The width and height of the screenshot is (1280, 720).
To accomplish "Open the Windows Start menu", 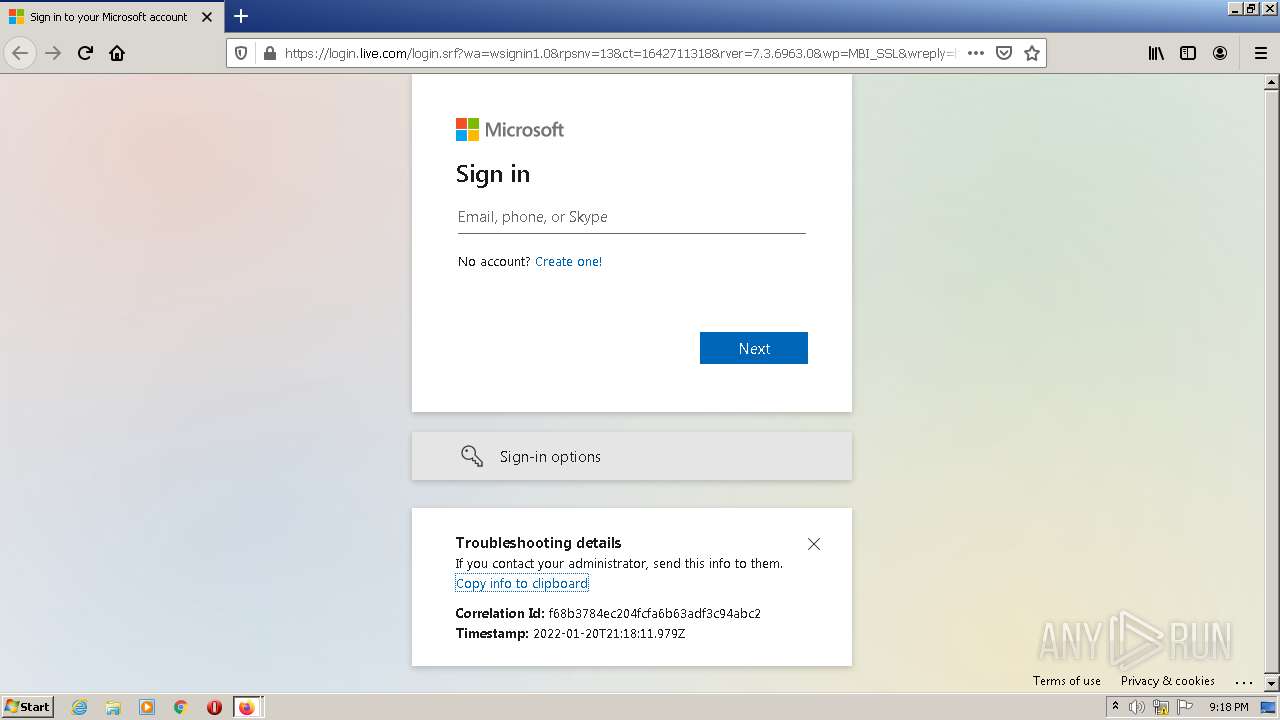I will 28,706.
